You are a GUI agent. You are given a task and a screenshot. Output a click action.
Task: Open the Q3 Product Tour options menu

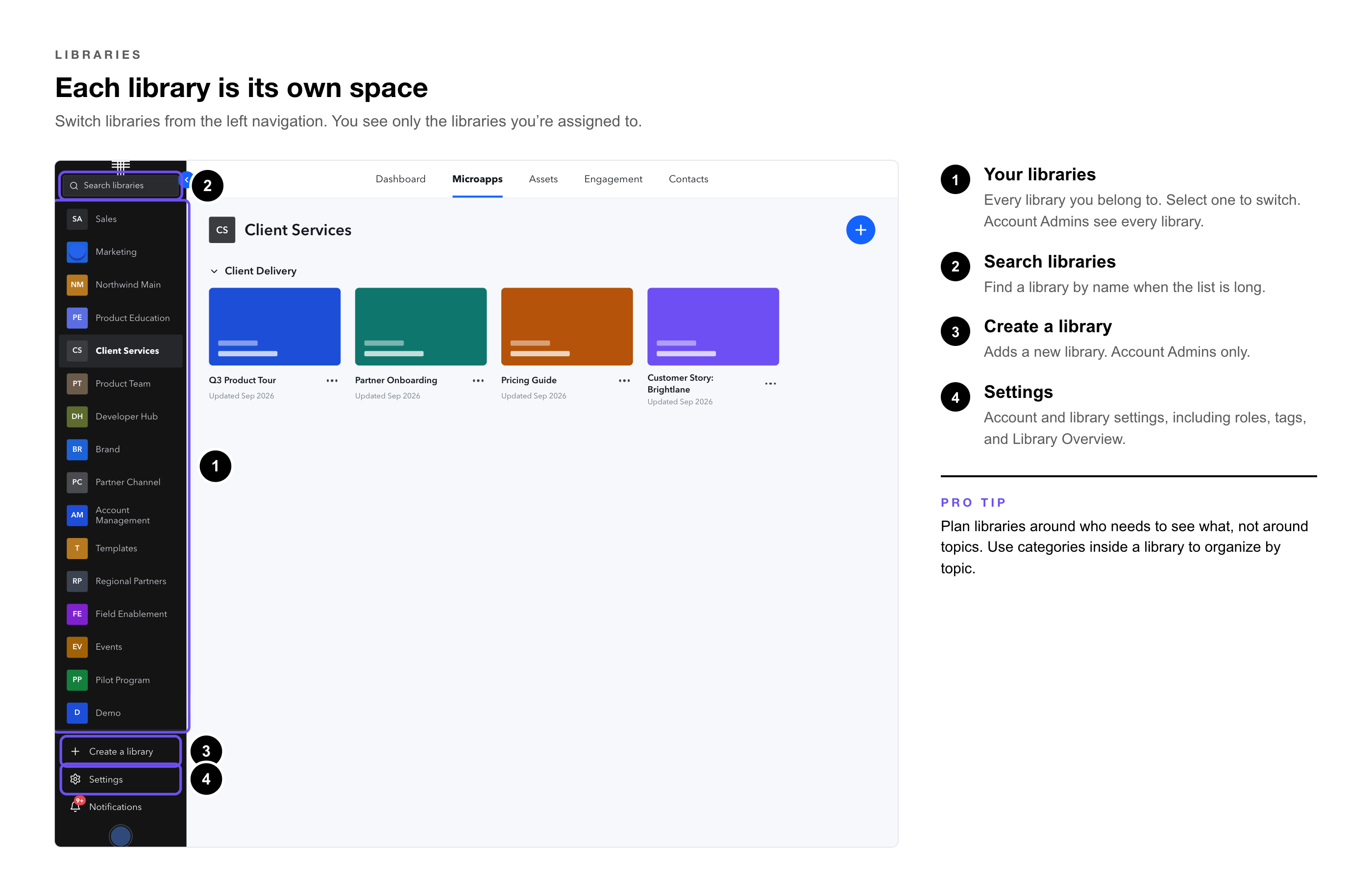pyautogui.click(x=332, y=381)
